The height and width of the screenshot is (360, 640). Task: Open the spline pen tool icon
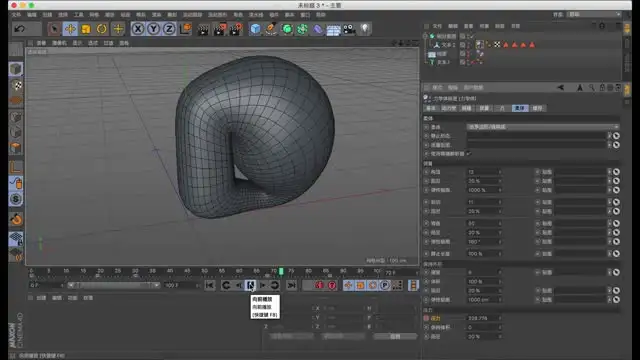point(271,29)
